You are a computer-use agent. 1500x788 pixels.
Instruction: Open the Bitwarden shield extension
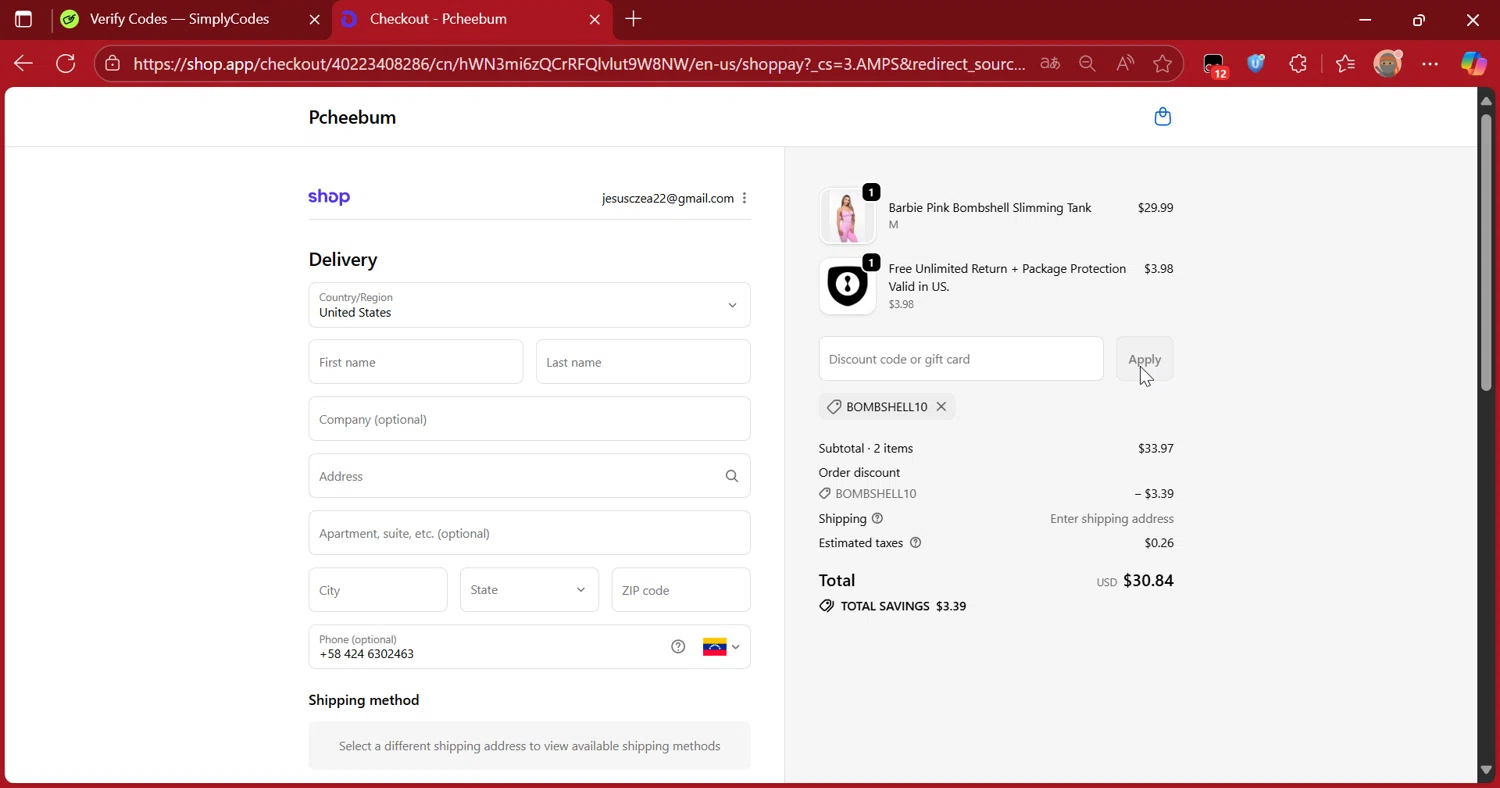(x=1257, y=64)
